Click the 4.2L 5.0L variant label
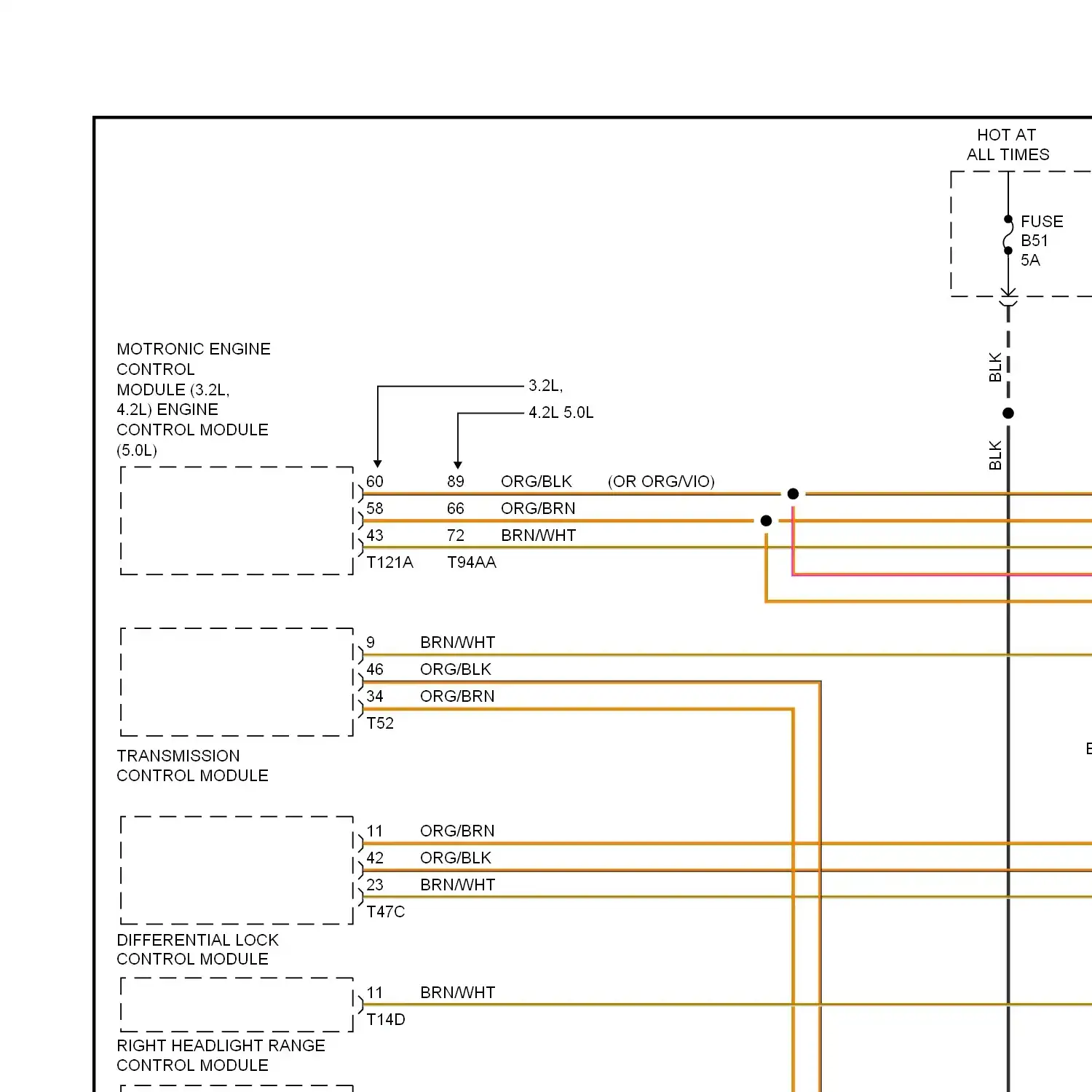Screen dimensions: 1092x1092 561,413
